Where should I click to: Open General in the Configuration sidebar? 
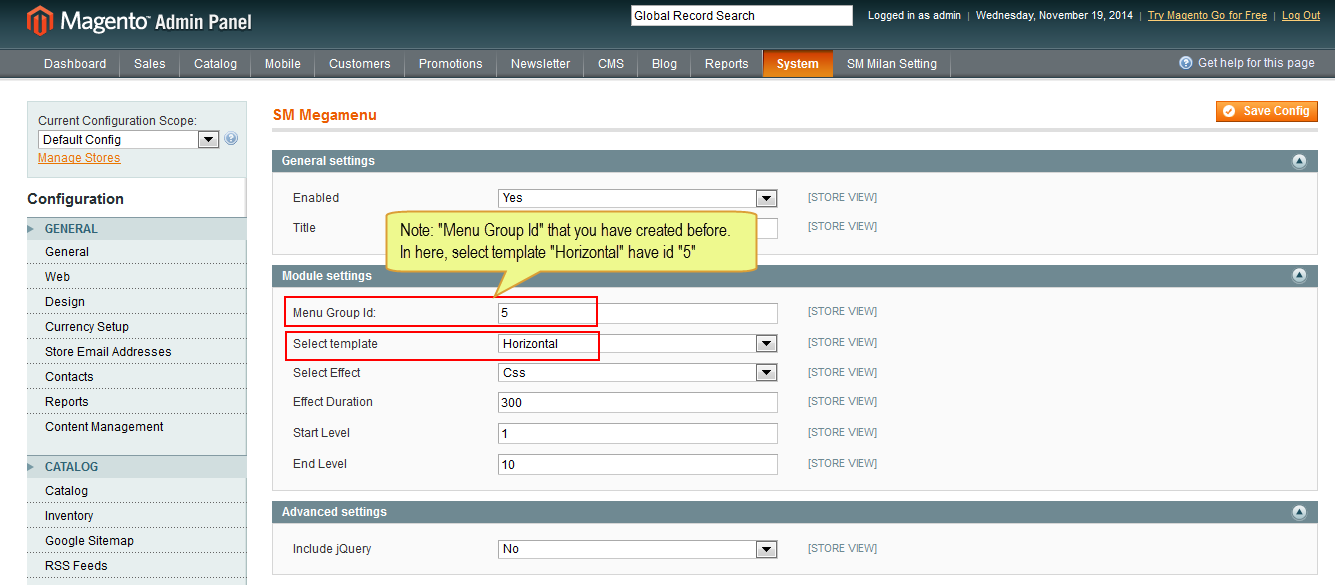pos(67,252)
